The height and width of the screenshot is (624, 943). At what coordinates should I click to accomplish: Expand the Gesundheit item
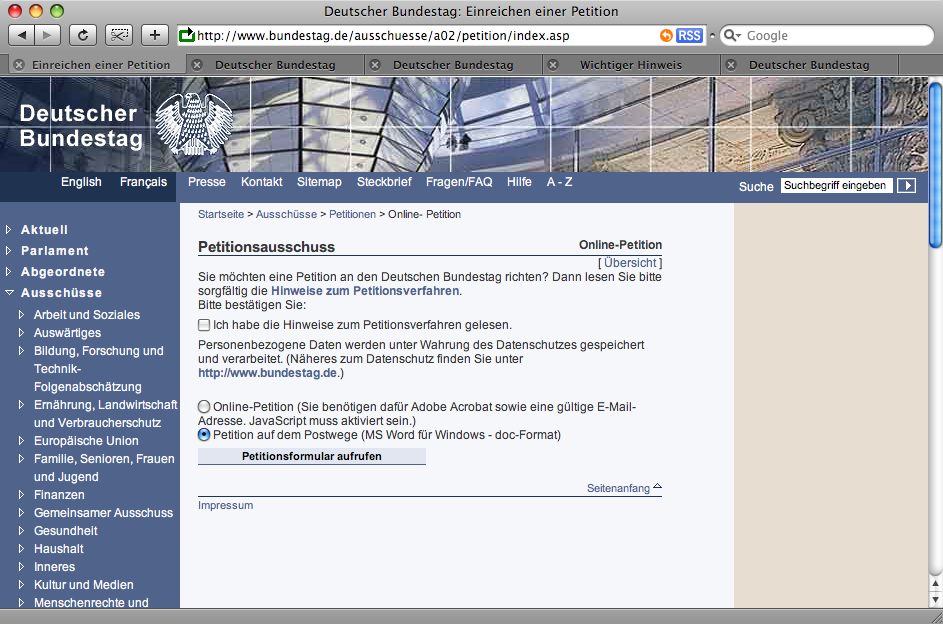[x=22, y=531]
